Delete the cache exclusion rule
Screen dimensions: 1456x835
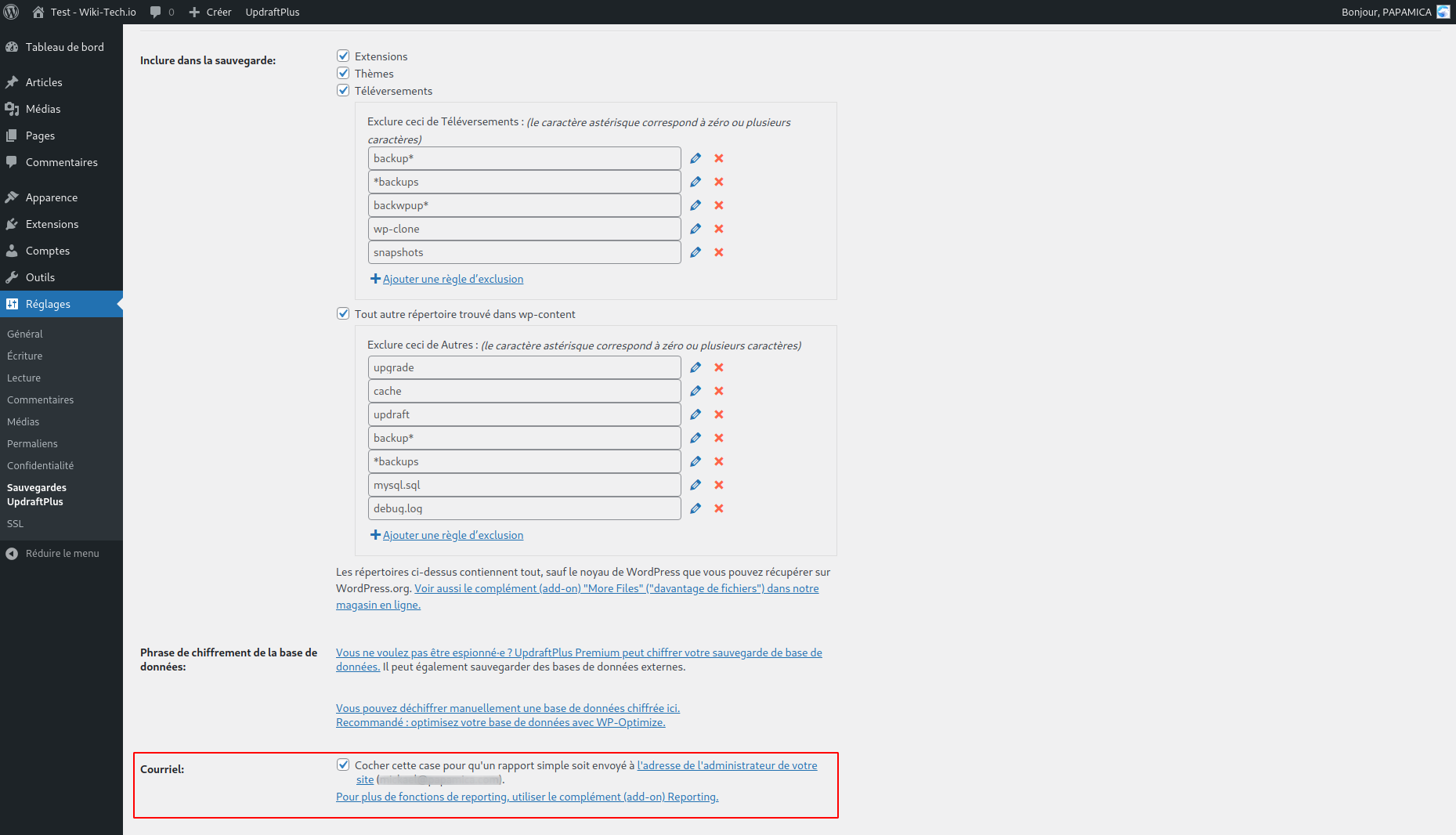point(719,391)
